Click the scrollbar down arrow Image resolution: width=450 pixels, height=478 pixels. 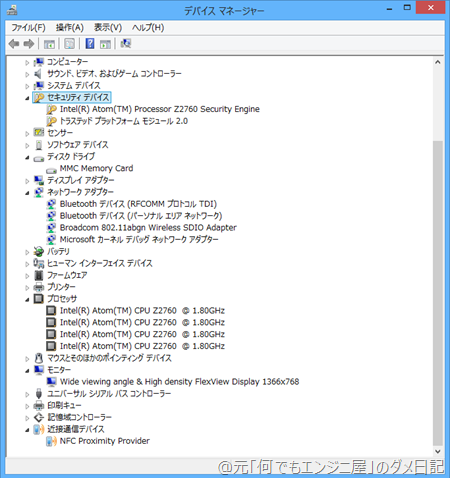tap(438, 451)
